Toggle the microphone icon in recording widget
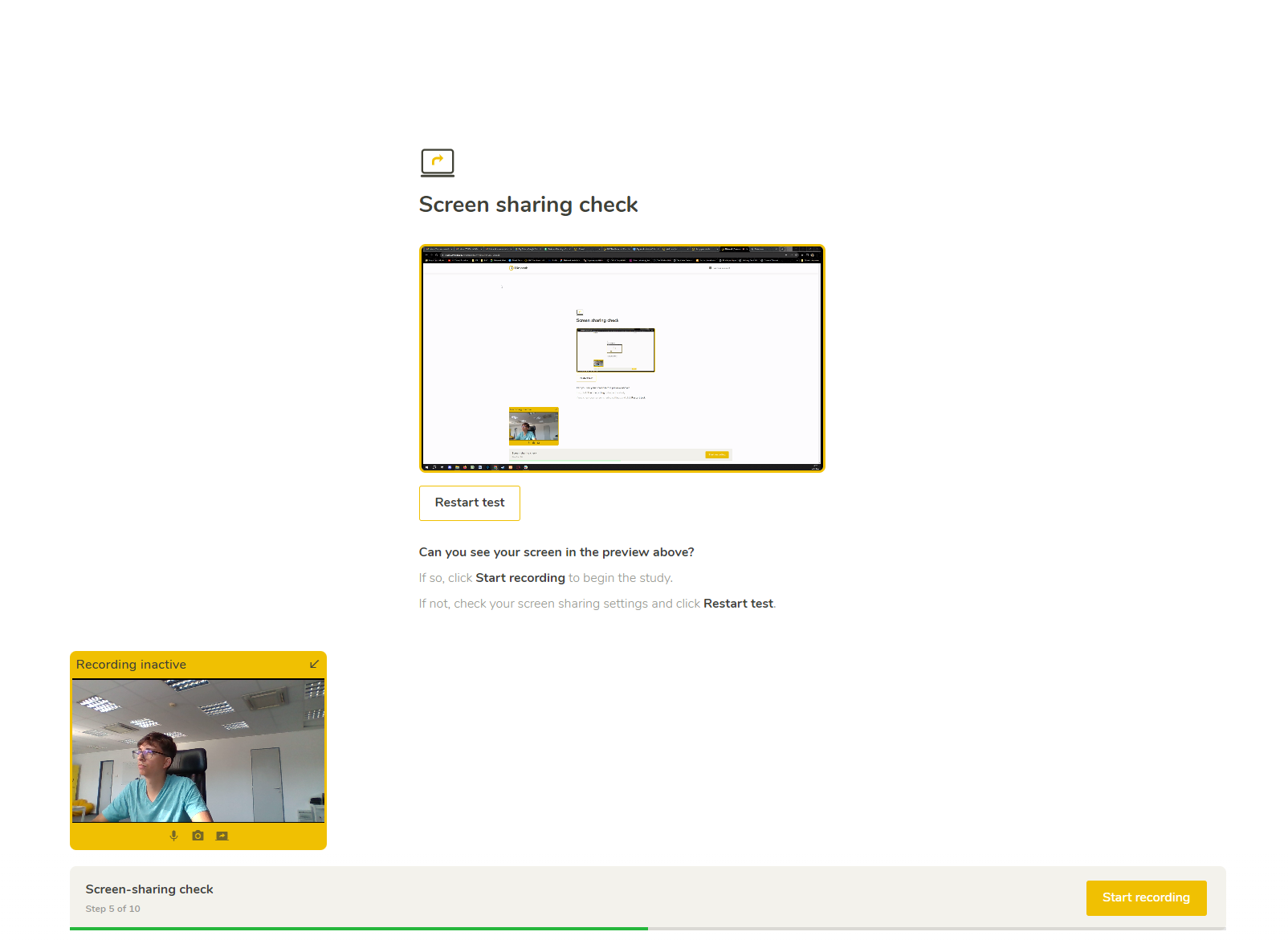Viewport: 1288px width, 944px height. pyautogui.click(x=173, y=836)
